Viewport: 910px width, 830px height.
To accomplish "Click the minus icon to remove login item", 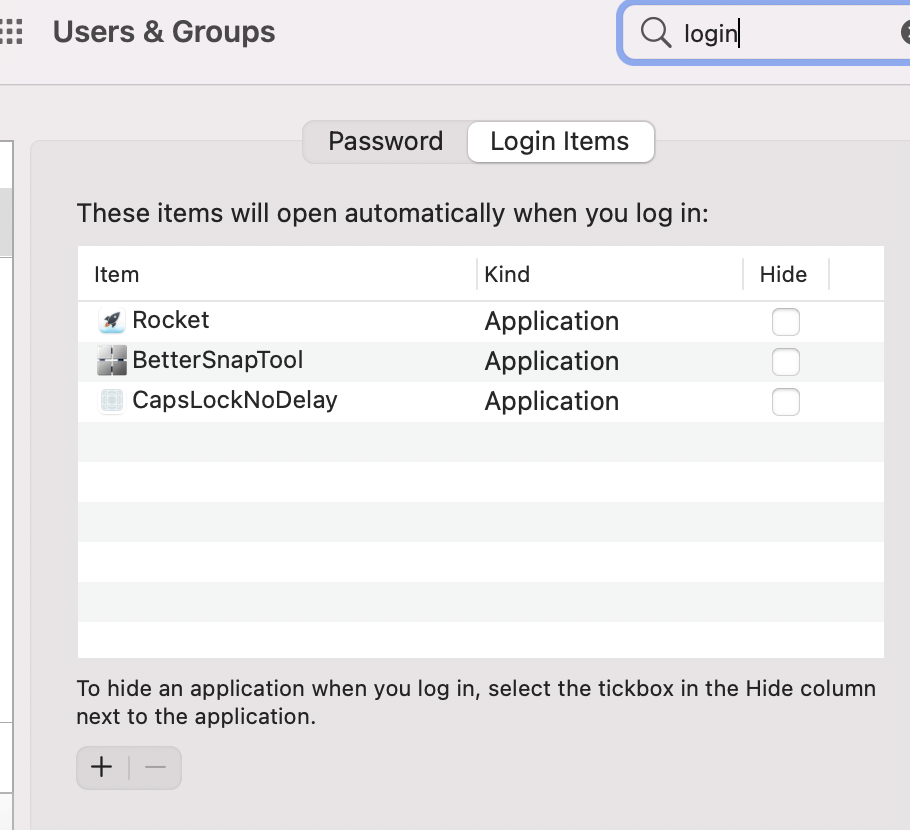I will tap(155, 767).
